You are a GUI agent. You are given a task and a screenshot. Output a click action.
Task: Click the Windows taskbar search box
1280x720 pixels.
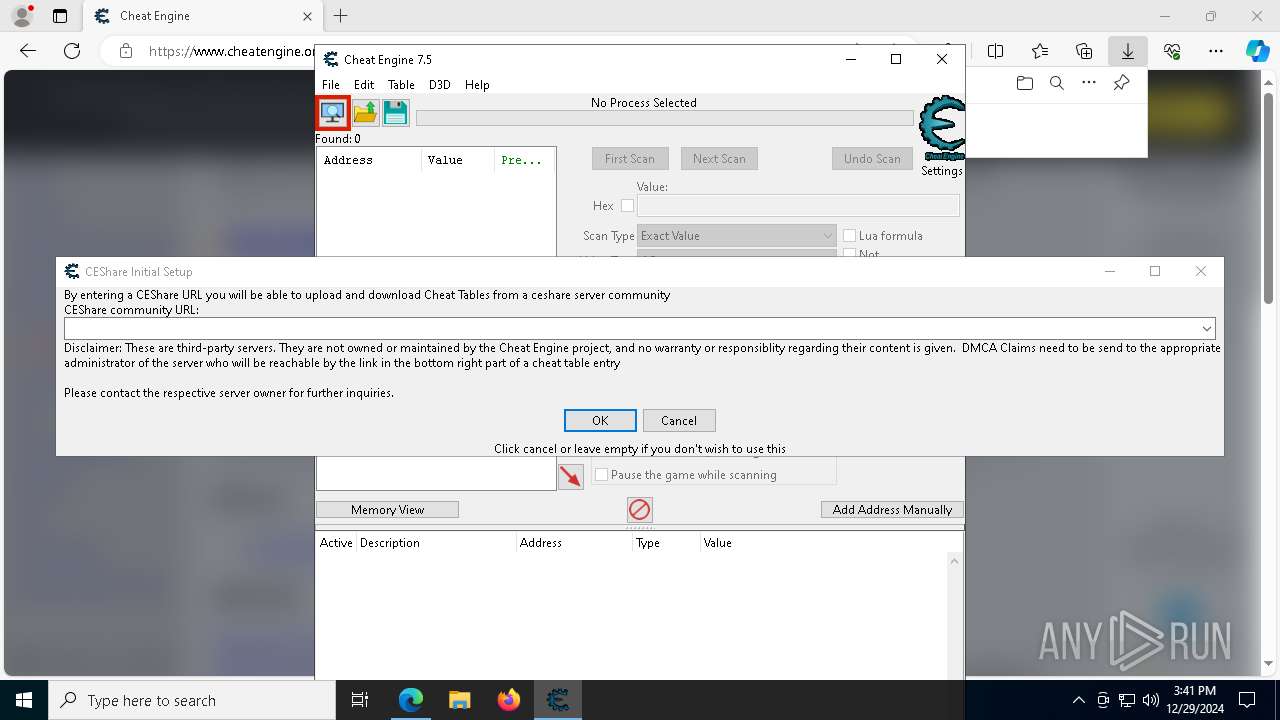192,700
